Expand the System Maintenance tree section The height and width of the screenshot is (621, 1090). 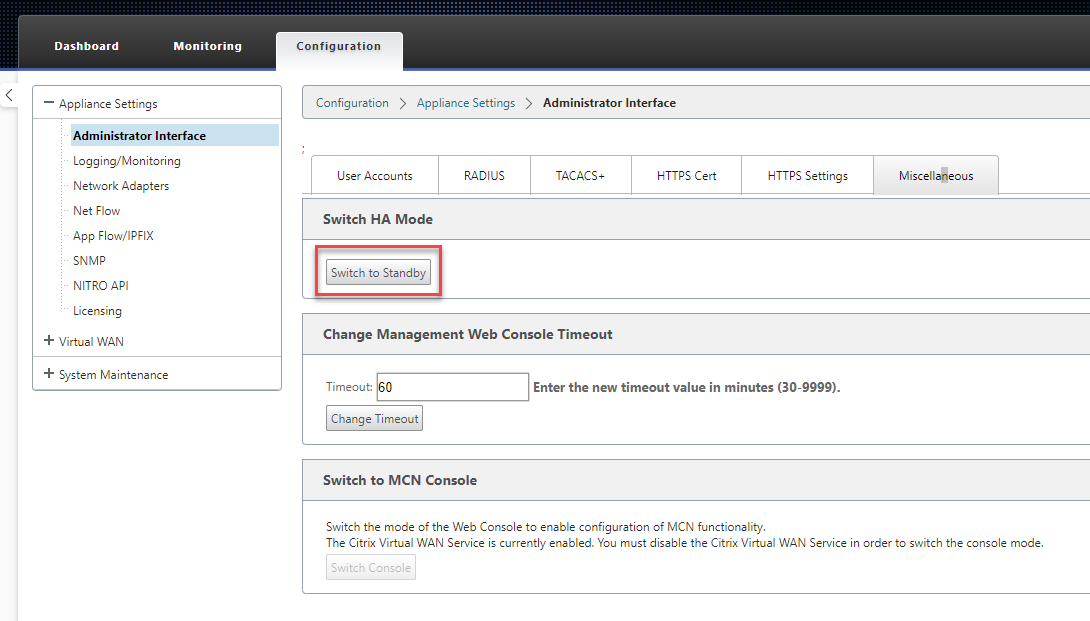tap(49, 373)
